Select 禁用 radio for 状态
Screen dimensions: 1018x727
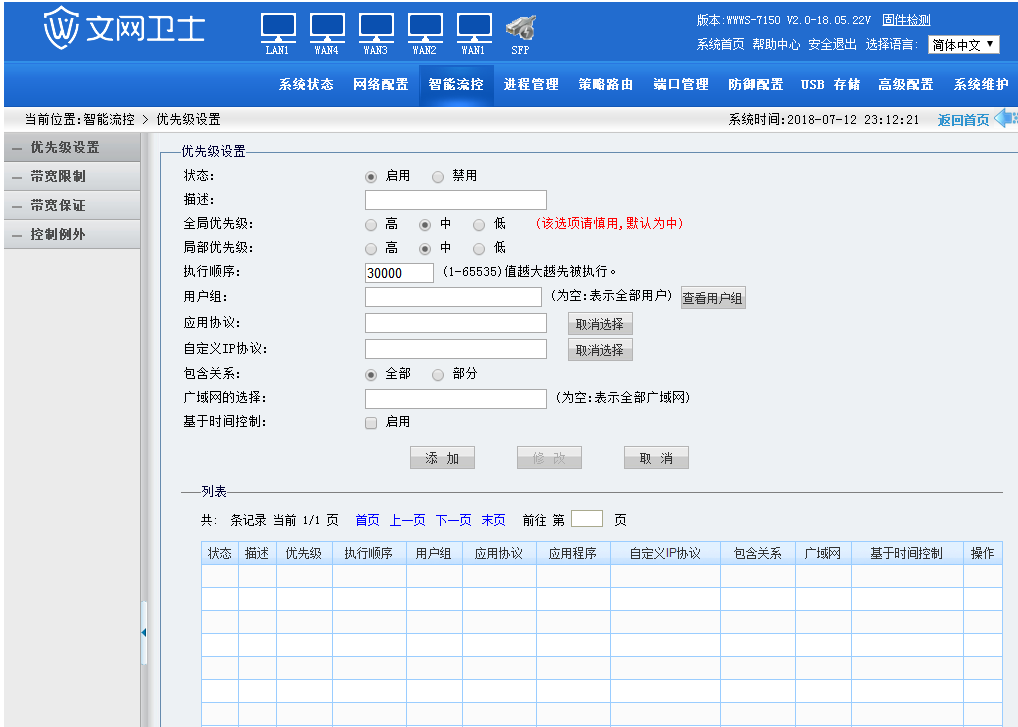(438, 177)
